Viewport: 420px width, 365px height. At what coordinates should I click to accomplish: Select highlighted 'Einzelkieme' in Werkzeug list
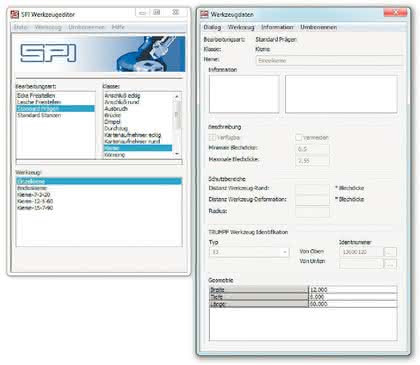(99, 181)
